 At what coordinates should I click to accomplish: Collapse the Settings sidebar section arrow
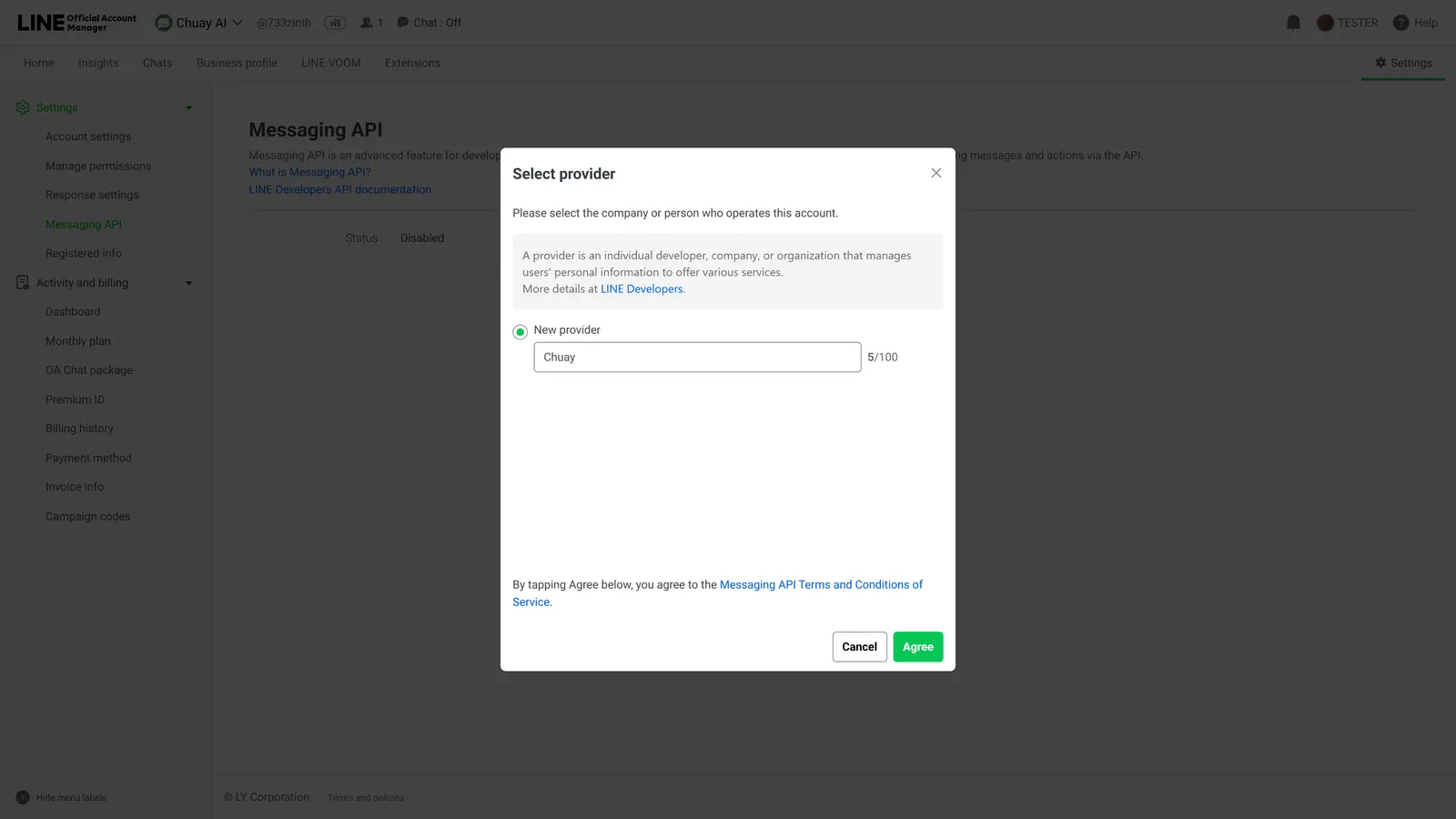point(189,108)
